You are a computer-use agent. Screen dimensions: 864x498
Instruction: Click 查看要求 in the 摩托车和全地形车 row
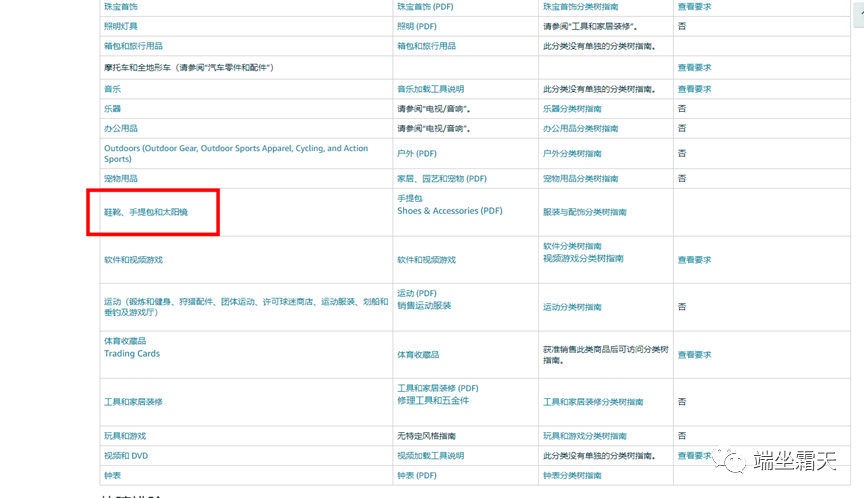click(694, 67)
